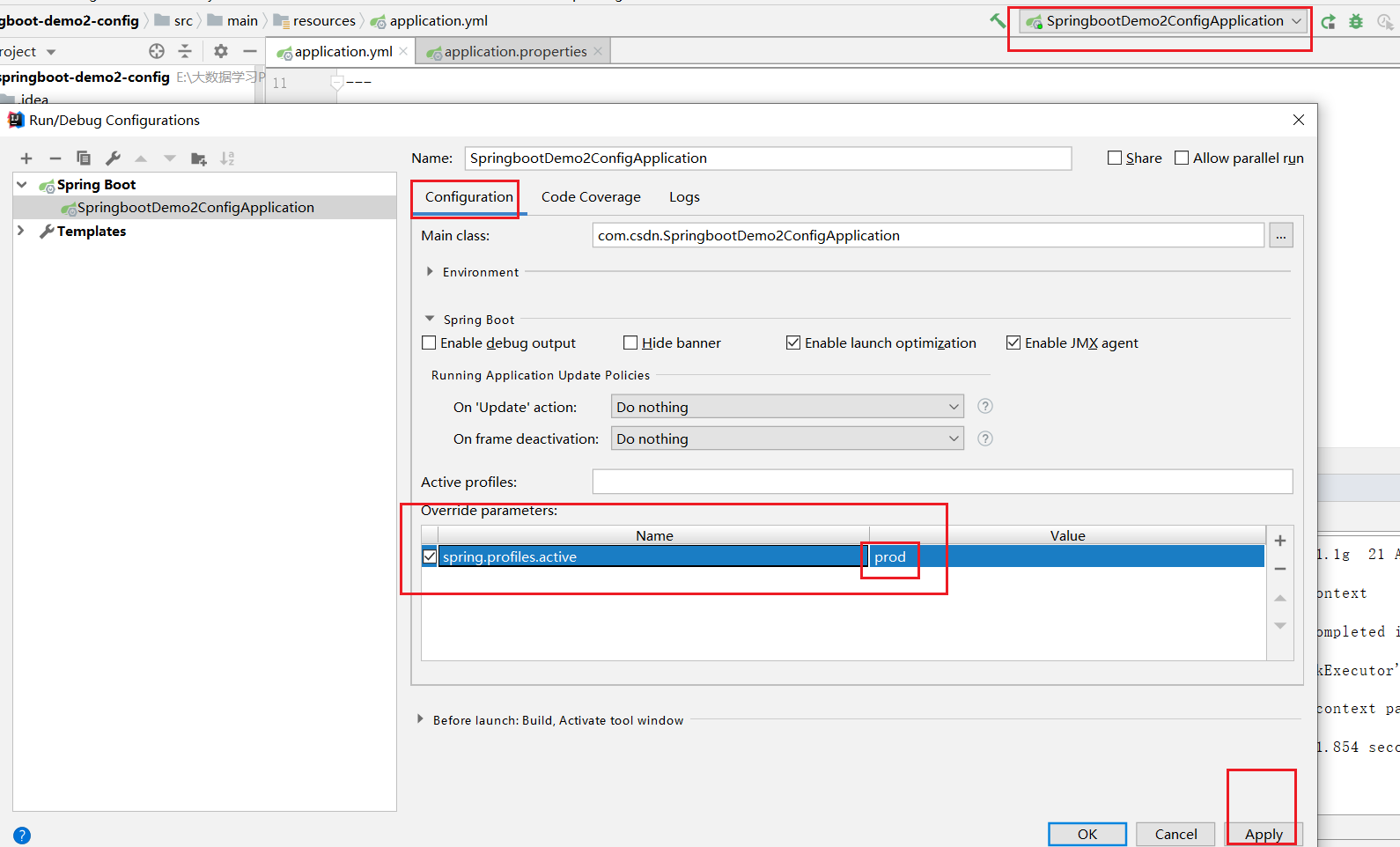The width and height of the screenshot is (1400, 847).
Task: Click 'src' breadcrumb folder
Action: point(173,20)
